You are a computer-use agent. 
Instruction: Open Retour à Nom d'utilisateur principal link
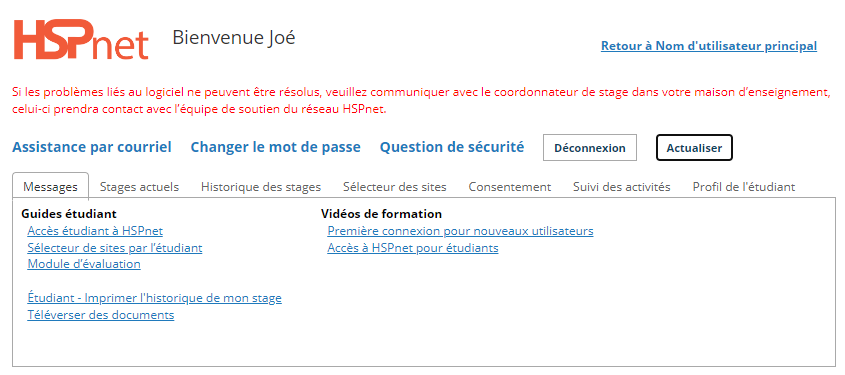(709, 46)
